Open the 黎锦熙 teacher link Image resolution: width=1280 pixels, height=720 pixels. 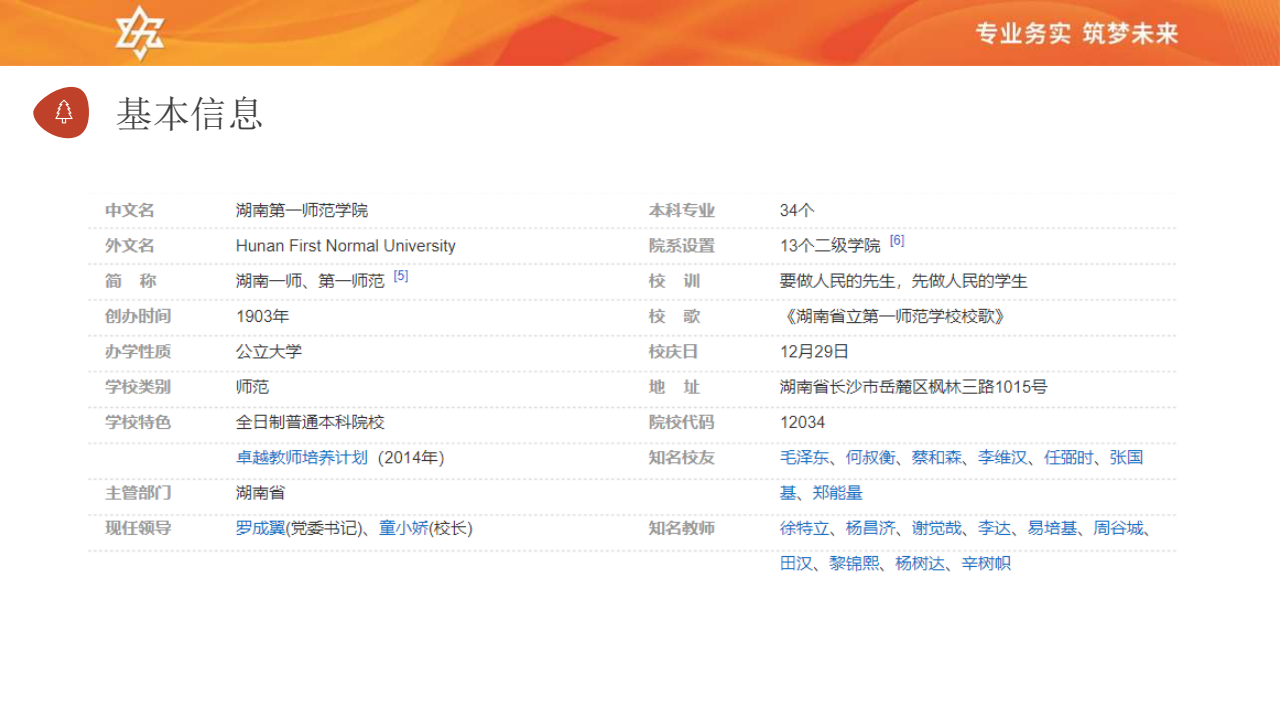pyautogui.click(x=853, y=564)
